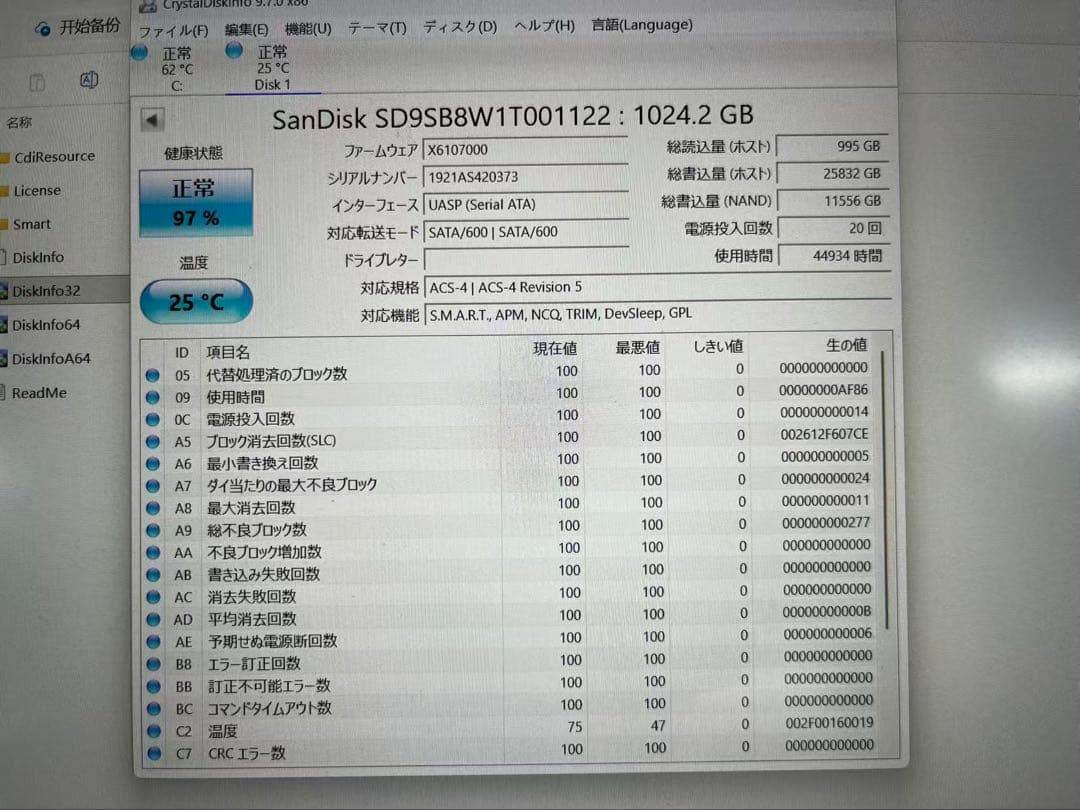Viewport: 1080px width, 810px height.
Task: Select the ブロック消去回数(SLC) row name
Action: [271, 441]
